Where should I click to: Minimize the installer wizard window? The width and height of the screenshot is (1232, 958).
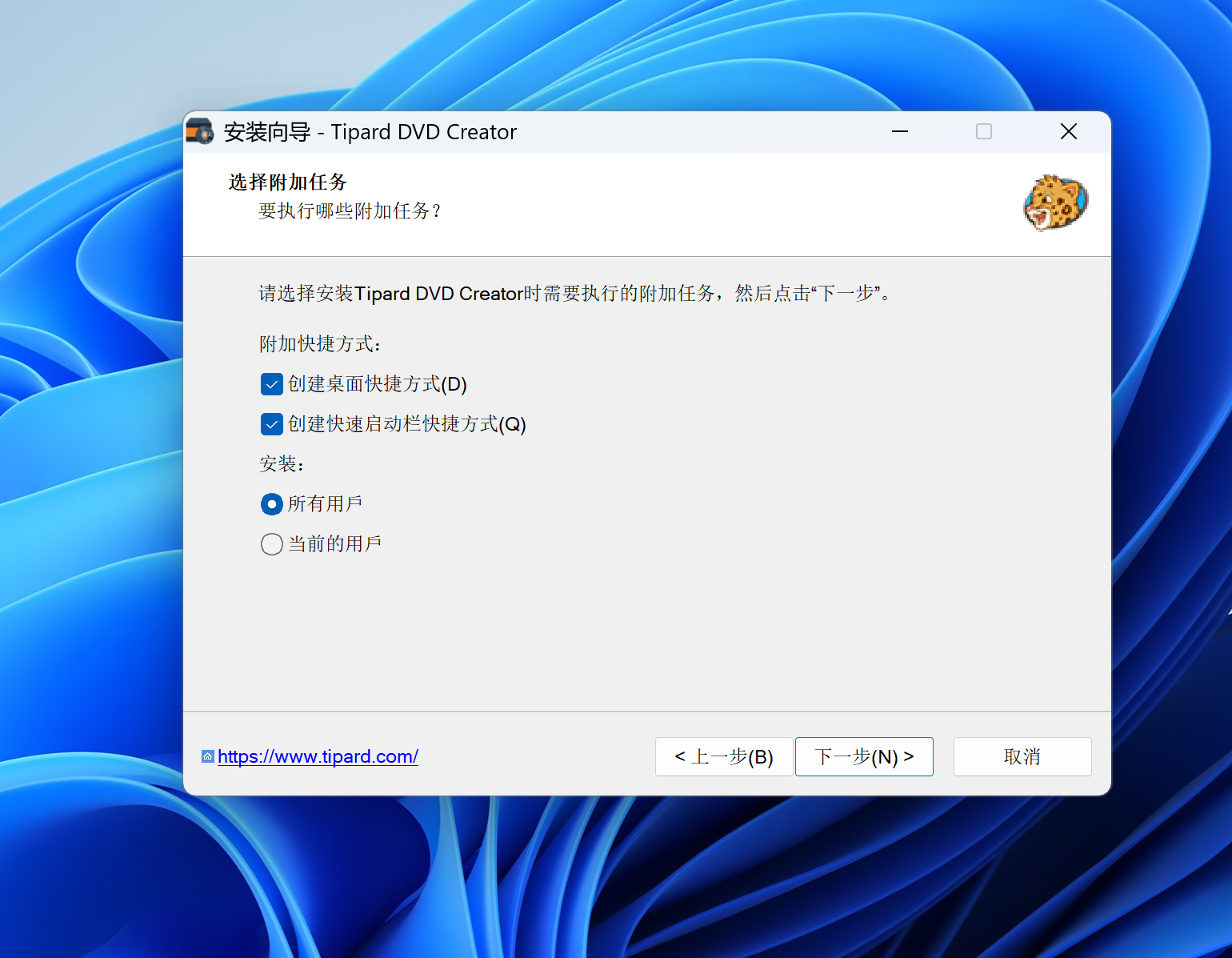[900, 132]
